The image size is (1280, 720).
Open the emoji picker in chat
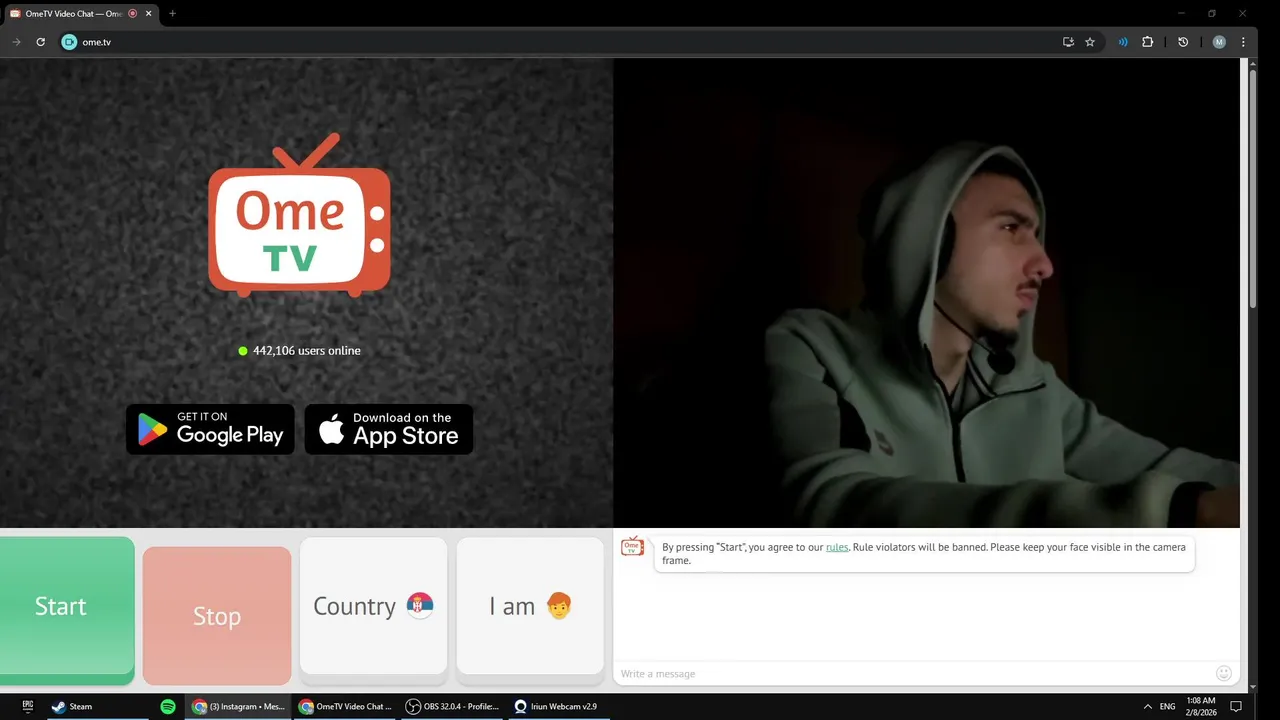1224,673
